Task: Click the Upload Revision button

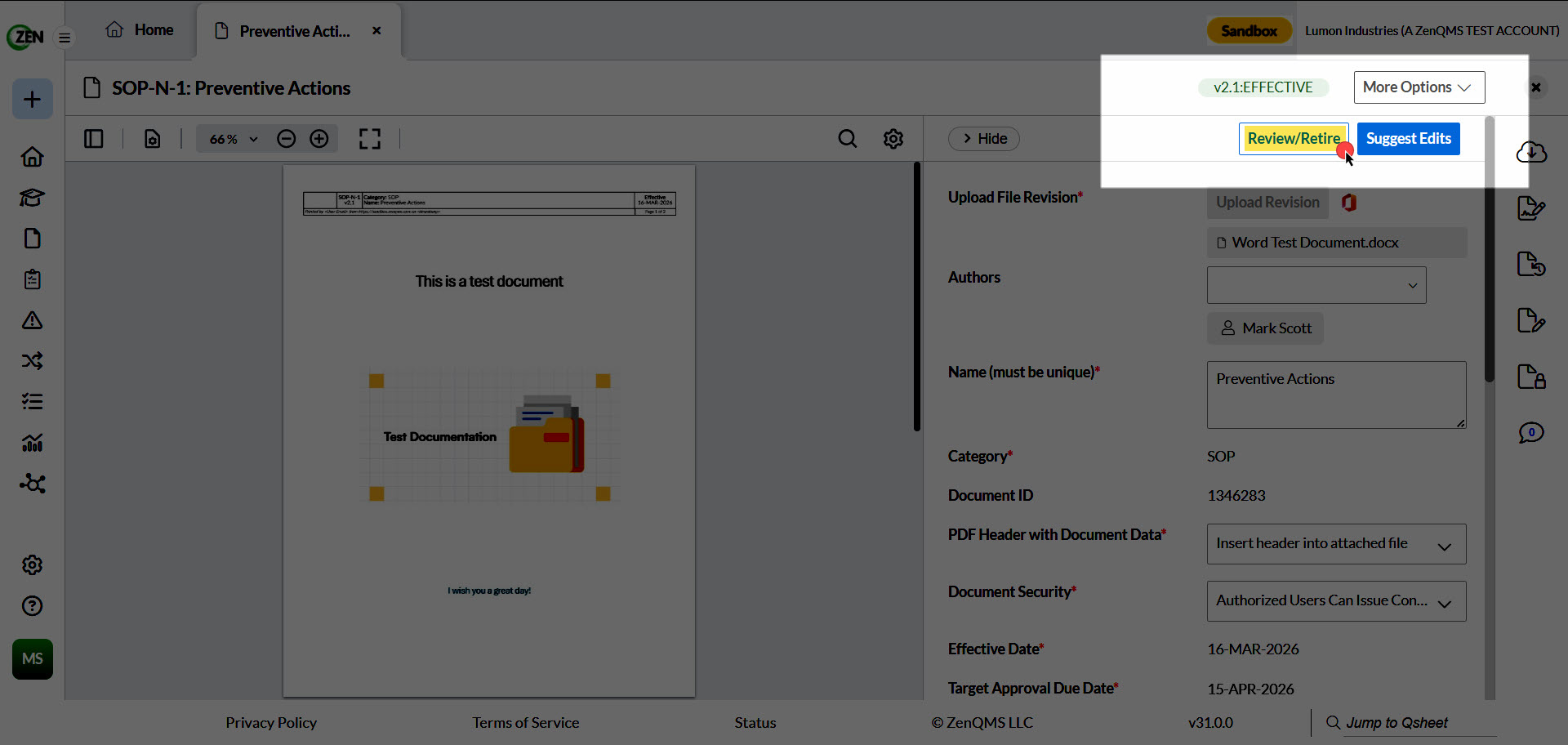Action: (x=1267, y=203)
